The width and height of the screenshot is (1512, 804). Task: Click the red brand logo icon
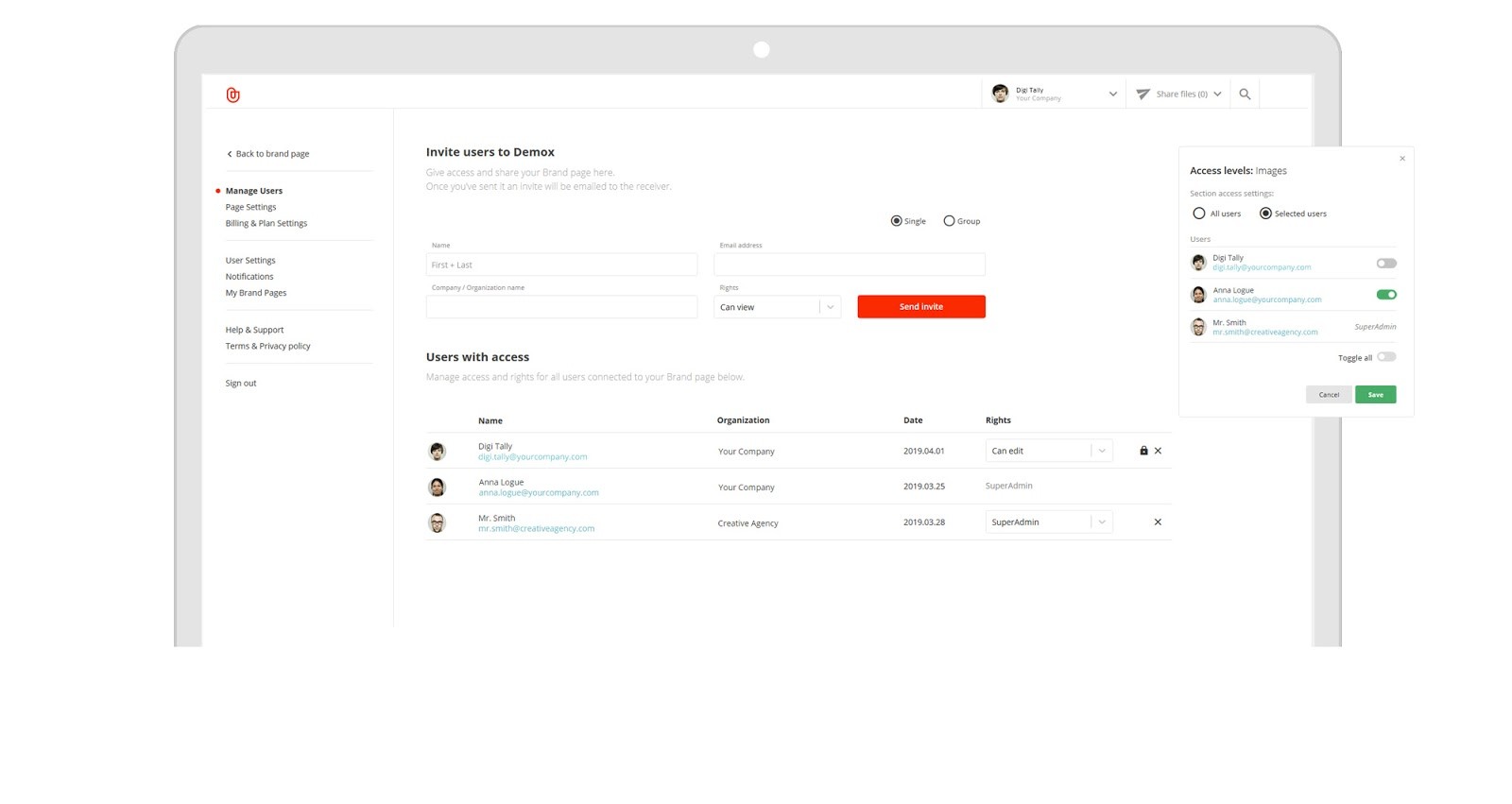coord(232,94)
